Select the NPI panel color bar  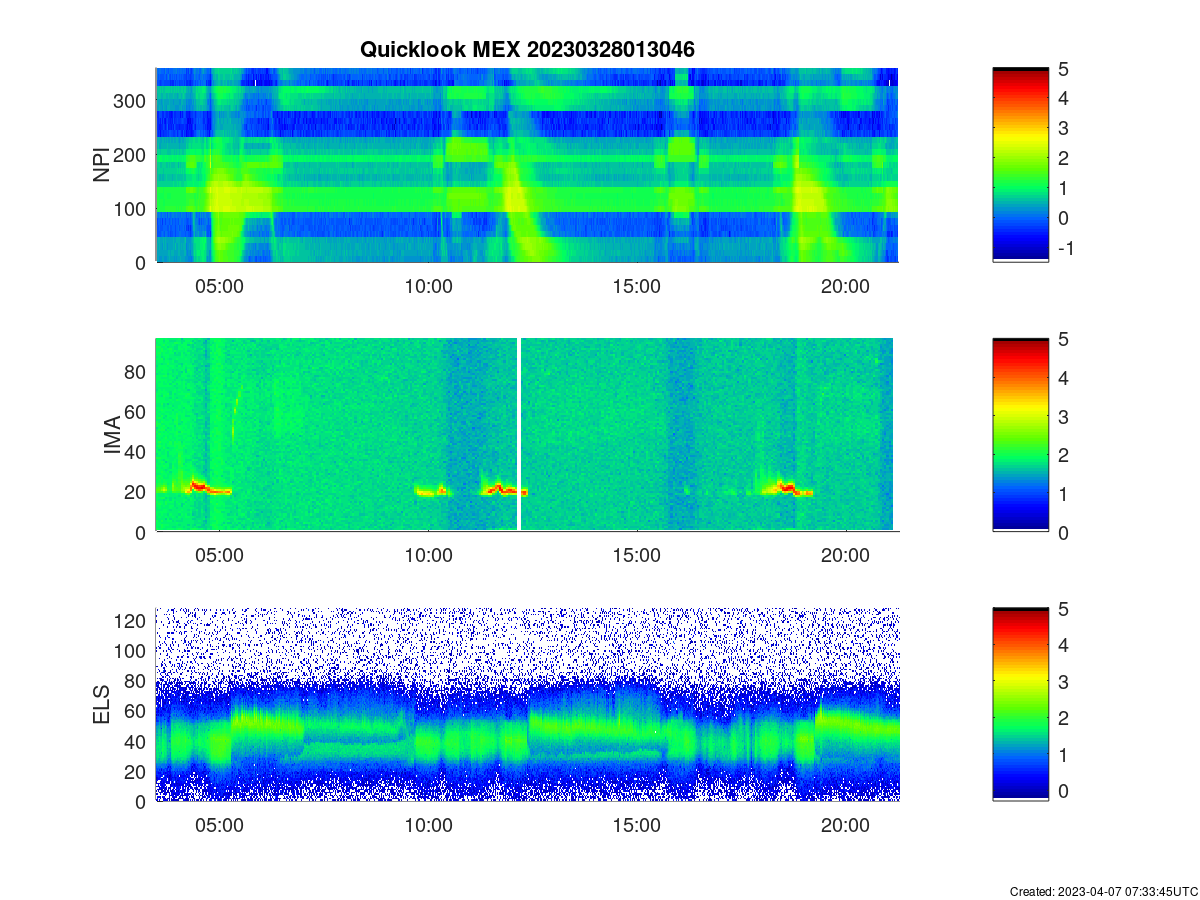tap(1020, 165)
